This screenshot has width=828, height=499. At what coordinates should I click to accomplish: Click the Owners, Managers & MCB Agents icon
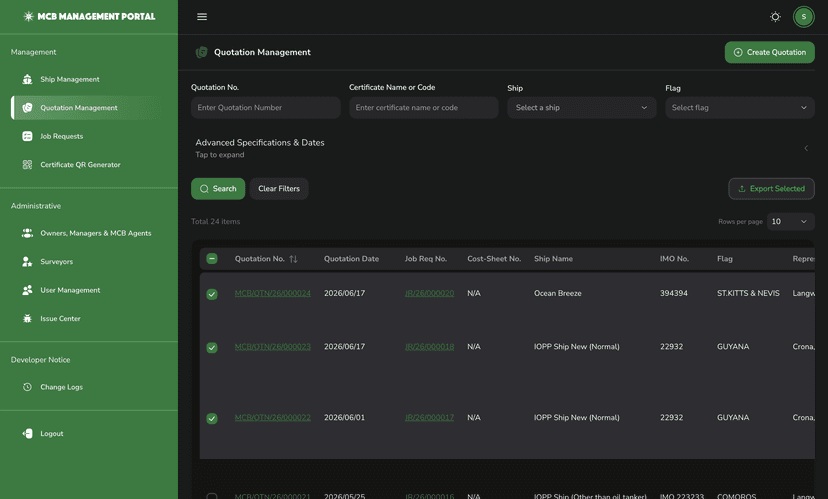point(27,233)
